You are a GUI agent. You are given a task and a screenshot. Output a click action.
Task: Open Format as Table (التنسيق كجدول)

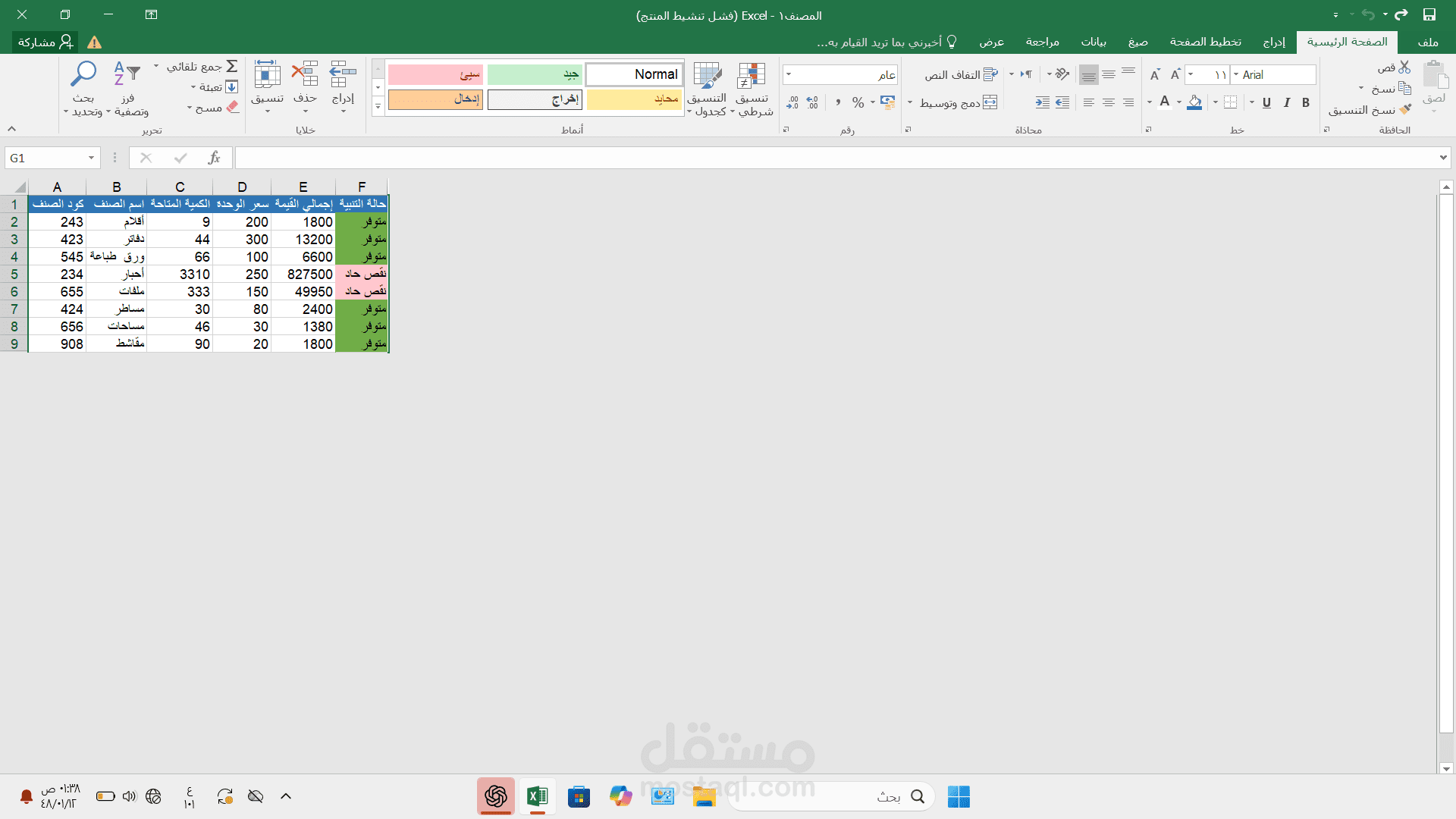(x=707, y=89)
